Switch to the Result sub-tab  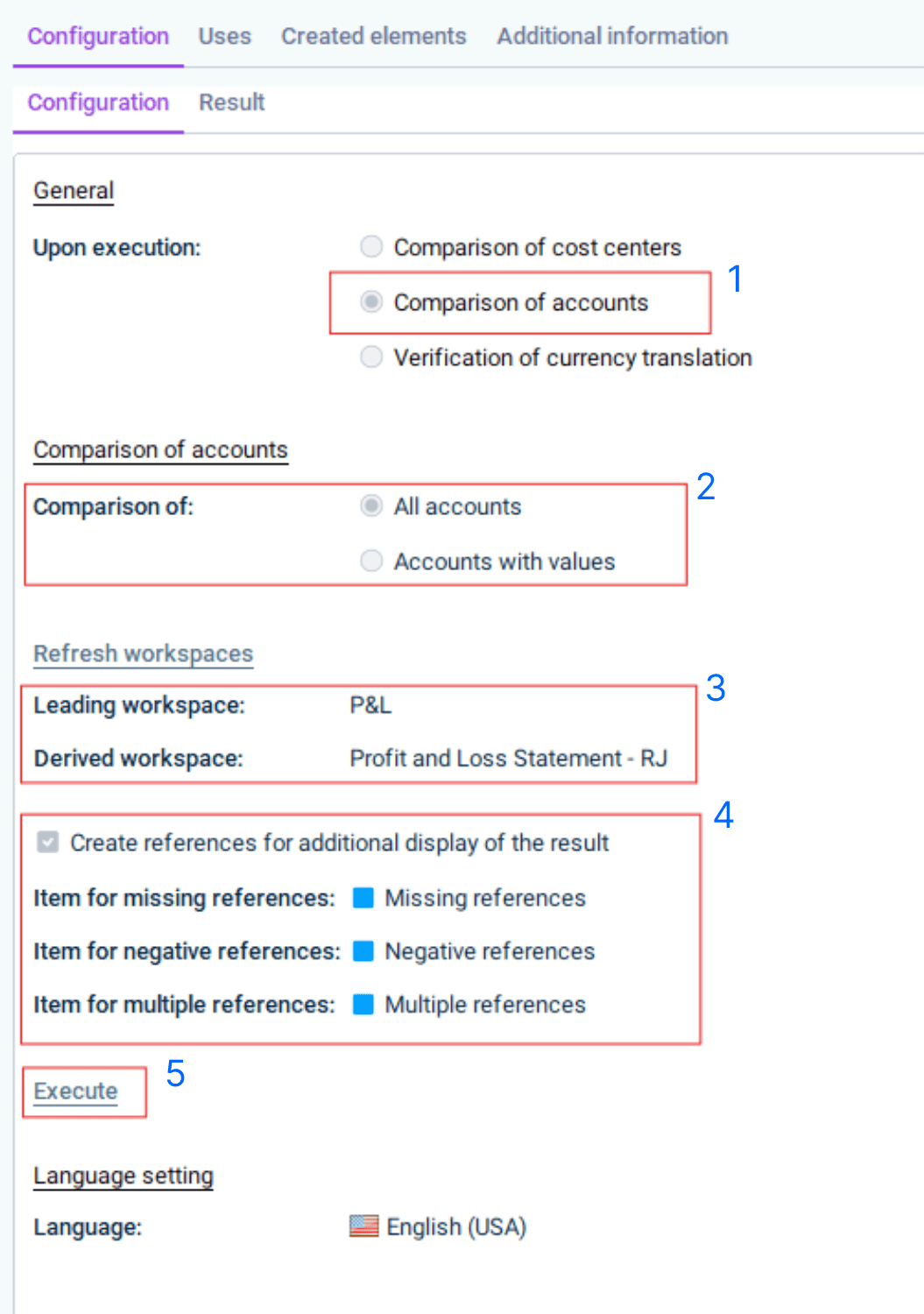tap(231, 102)
